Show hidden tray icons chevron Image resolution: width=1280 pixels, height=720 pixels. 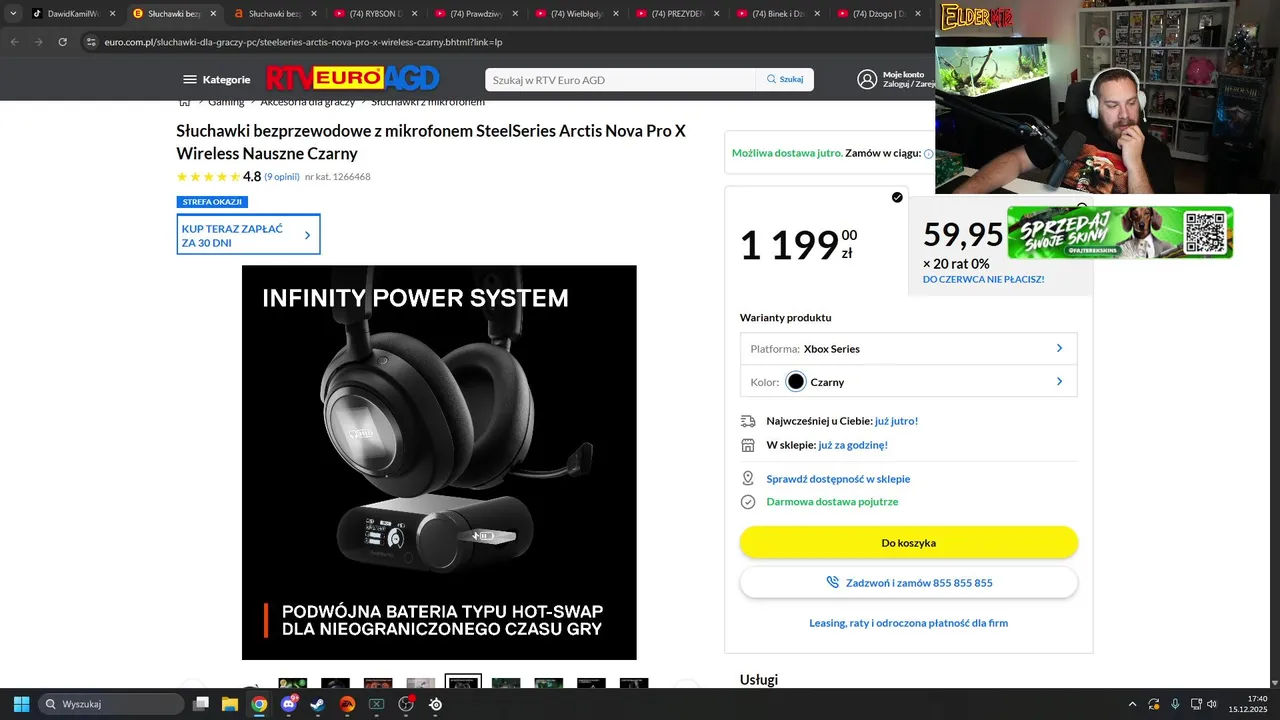tap(1132, 704)
